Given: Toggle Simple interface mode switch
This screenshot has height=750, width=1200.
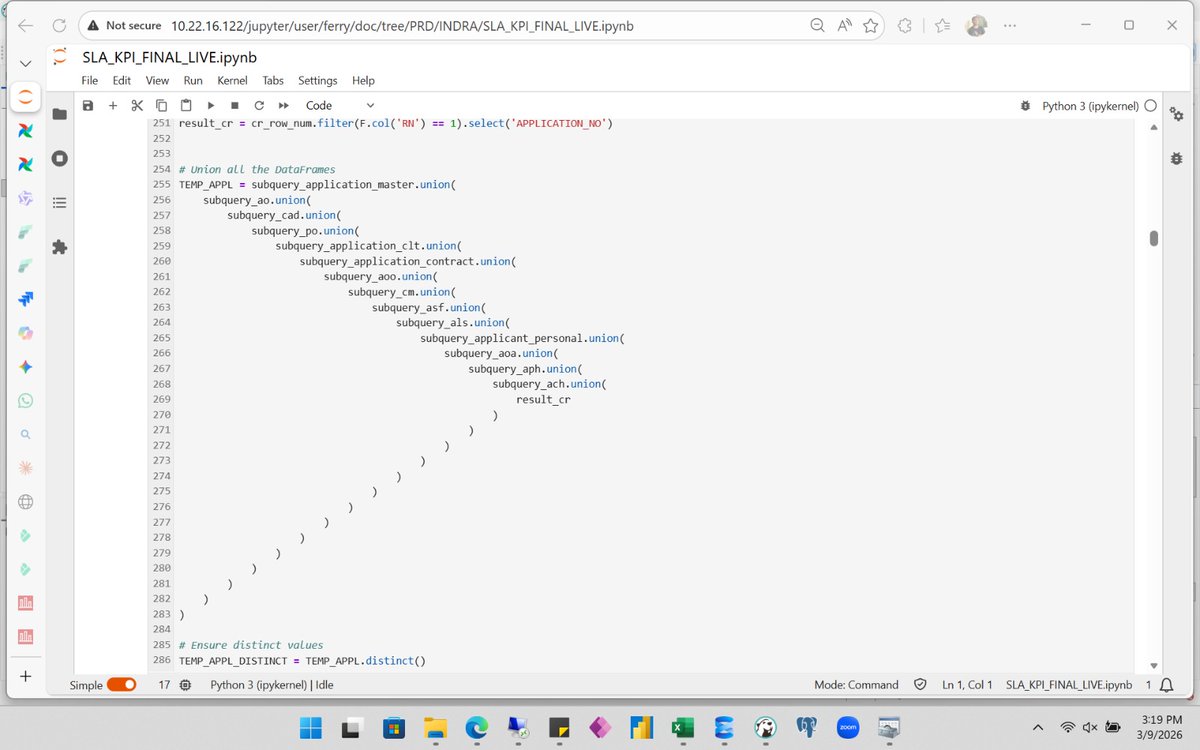Looking at the screenshot, I should (122, 685).
